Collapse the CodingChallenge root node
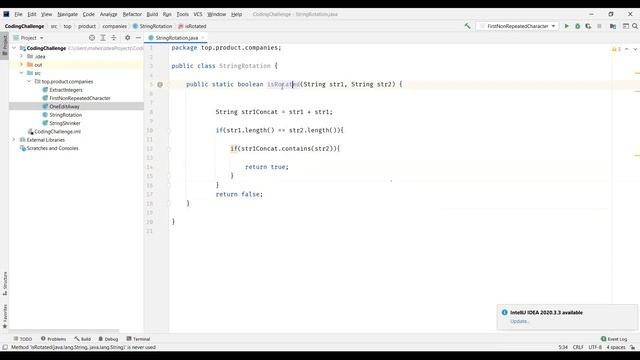The height and width of the screenshot is (360, 640). tap(14, 48)
